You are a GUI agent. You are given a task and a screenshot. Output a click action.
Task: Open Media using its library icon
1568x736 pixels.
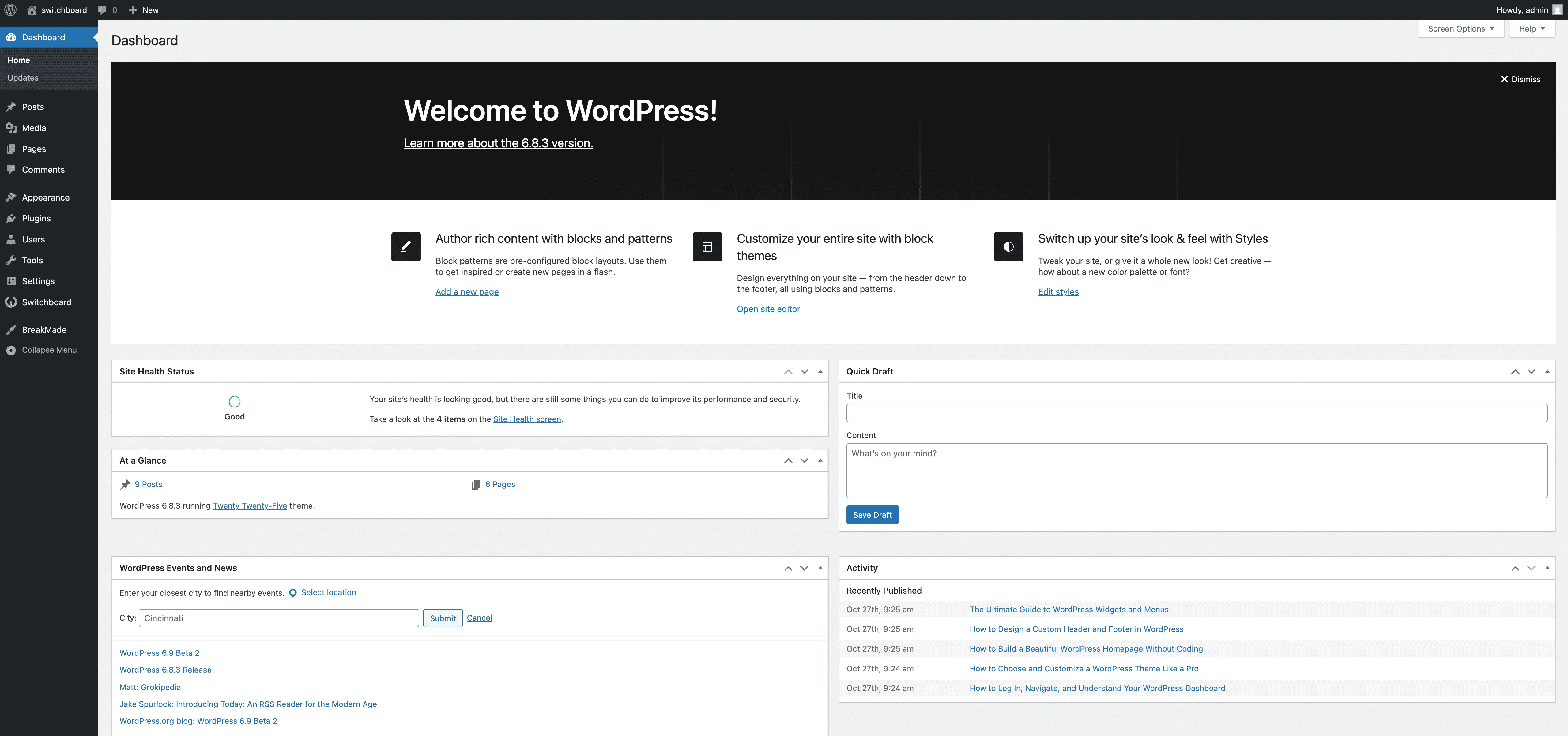[12, 128]
